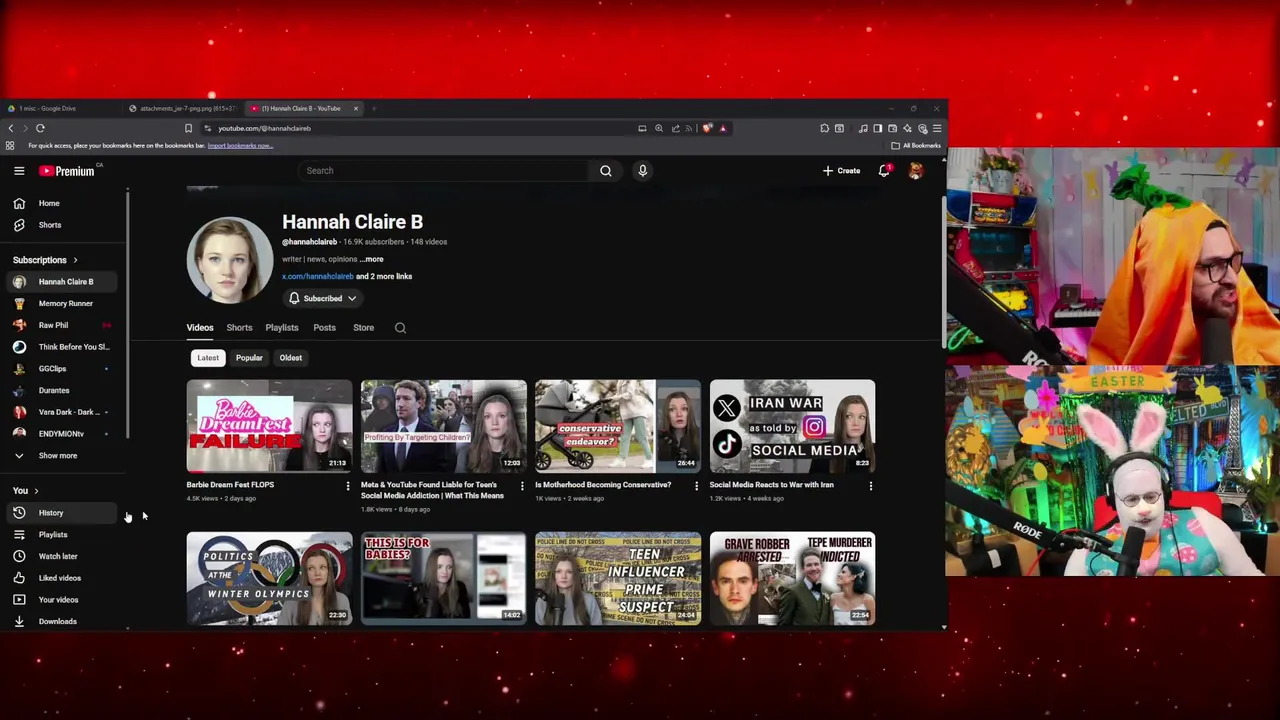Open a new browser tab with plus

click(373, 108)
